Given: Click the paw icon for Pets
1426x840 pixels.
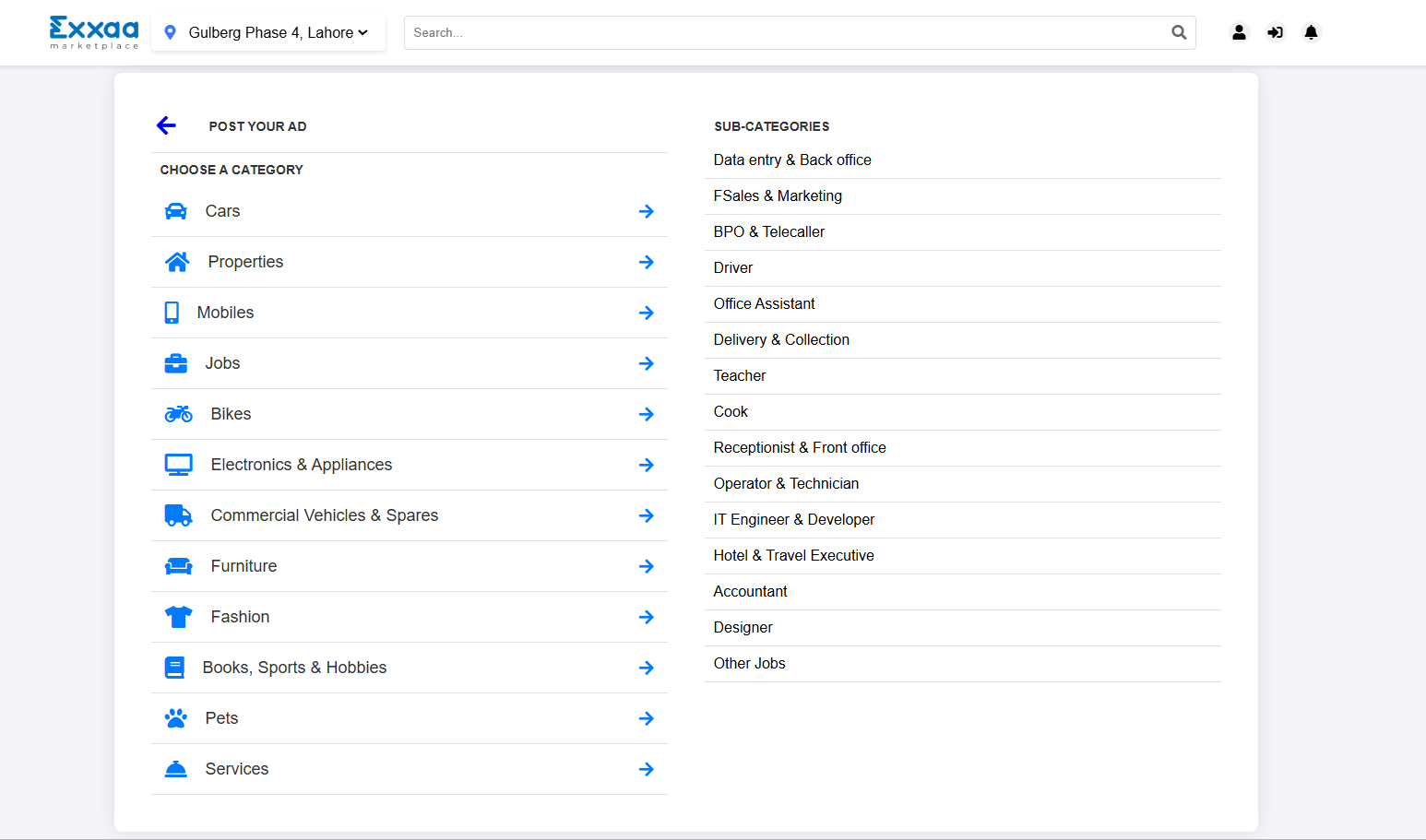Looking at the screenshot, I should [175, 718].
